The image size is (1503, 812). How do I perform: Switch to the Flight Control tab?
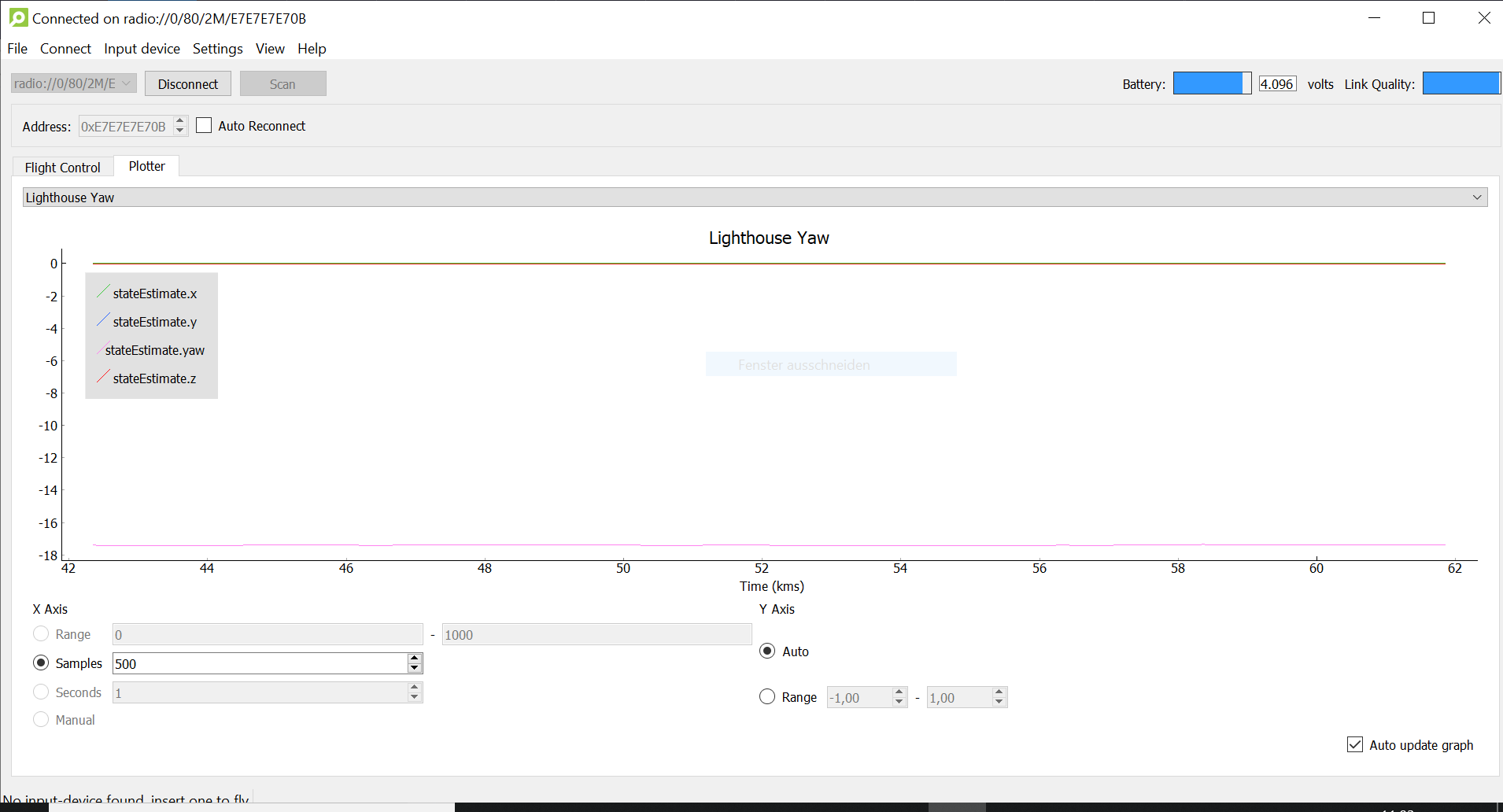tap(63, 168)
